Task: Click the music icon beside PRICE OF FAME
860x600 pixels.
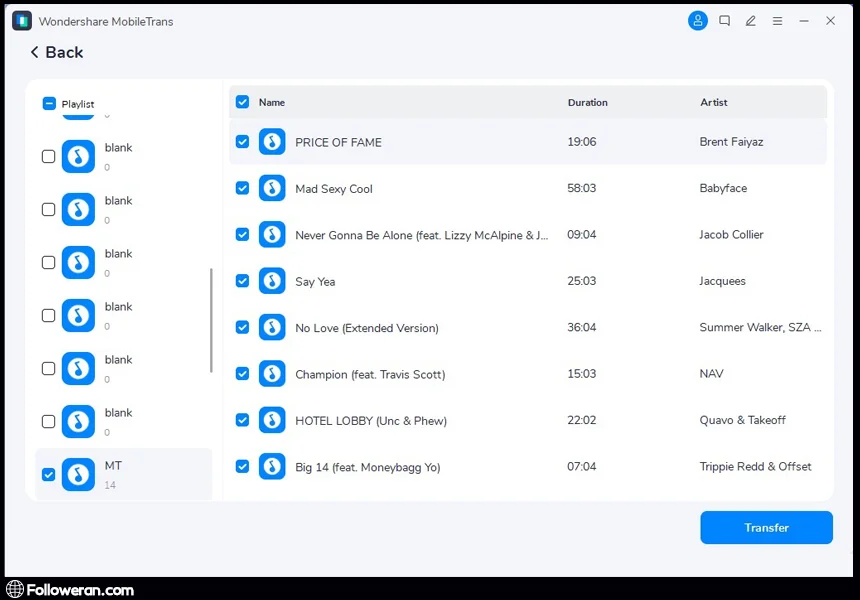Action: tap(272, 142)
